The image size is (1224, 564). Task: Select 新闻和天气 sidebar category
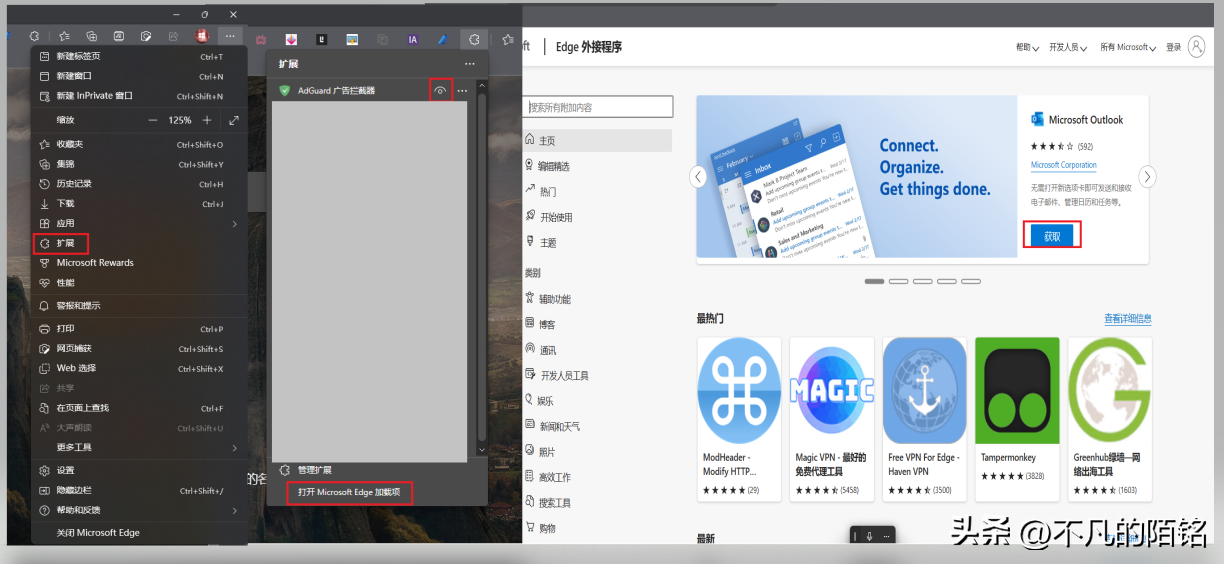coord(559,426)
